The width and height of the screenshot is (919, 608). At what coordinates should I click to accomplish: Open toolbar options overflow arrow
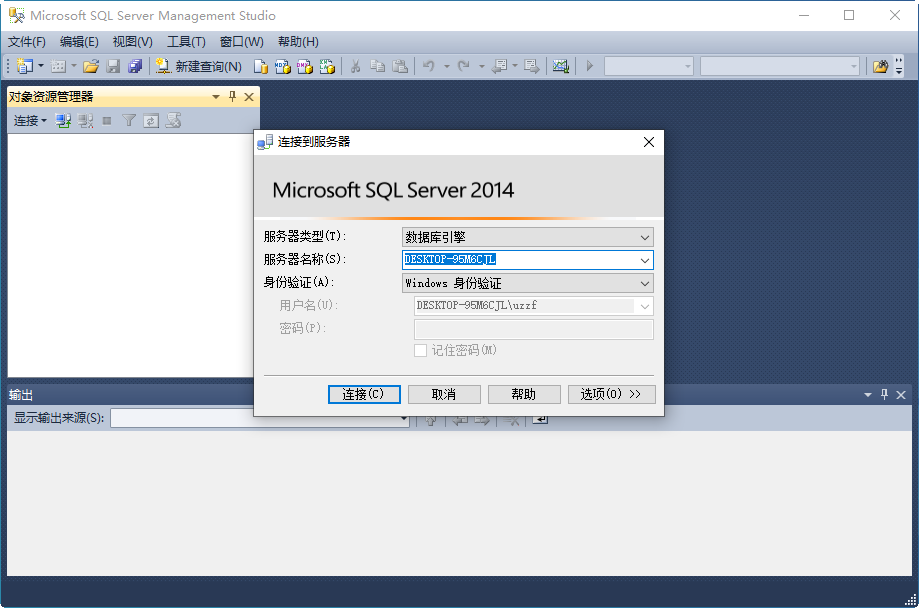pos(899,67)
